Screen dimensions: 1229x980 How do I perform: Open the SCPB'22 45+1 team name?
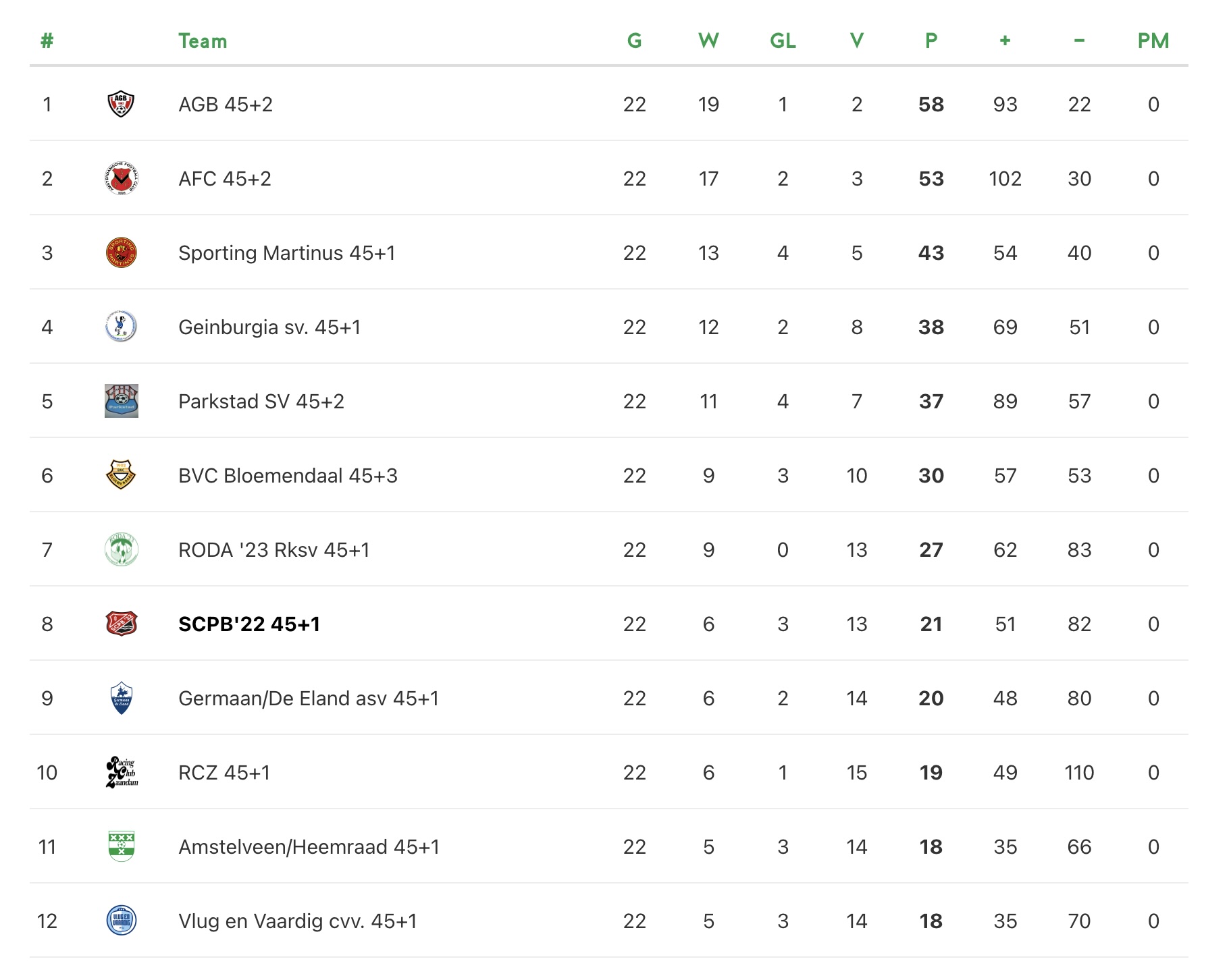(249, 624)
